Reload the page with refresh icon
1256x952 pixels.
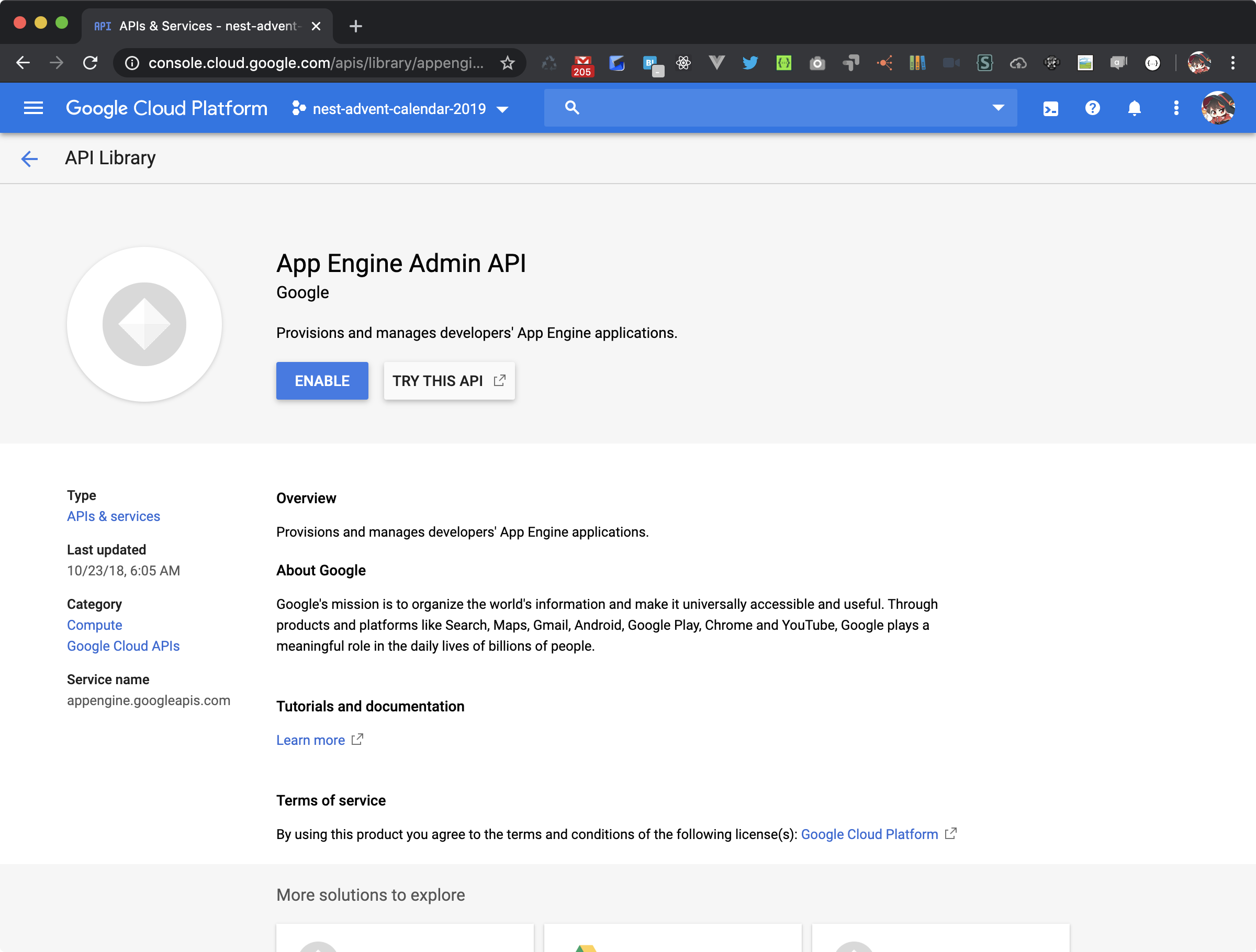point(91,62)
